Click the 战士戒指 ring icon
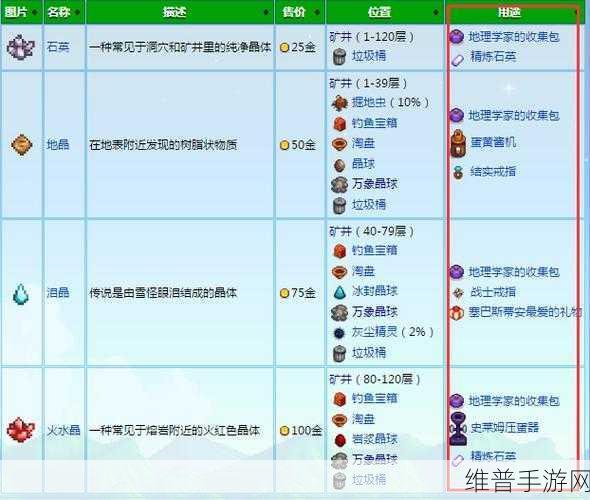 point(458,292)
